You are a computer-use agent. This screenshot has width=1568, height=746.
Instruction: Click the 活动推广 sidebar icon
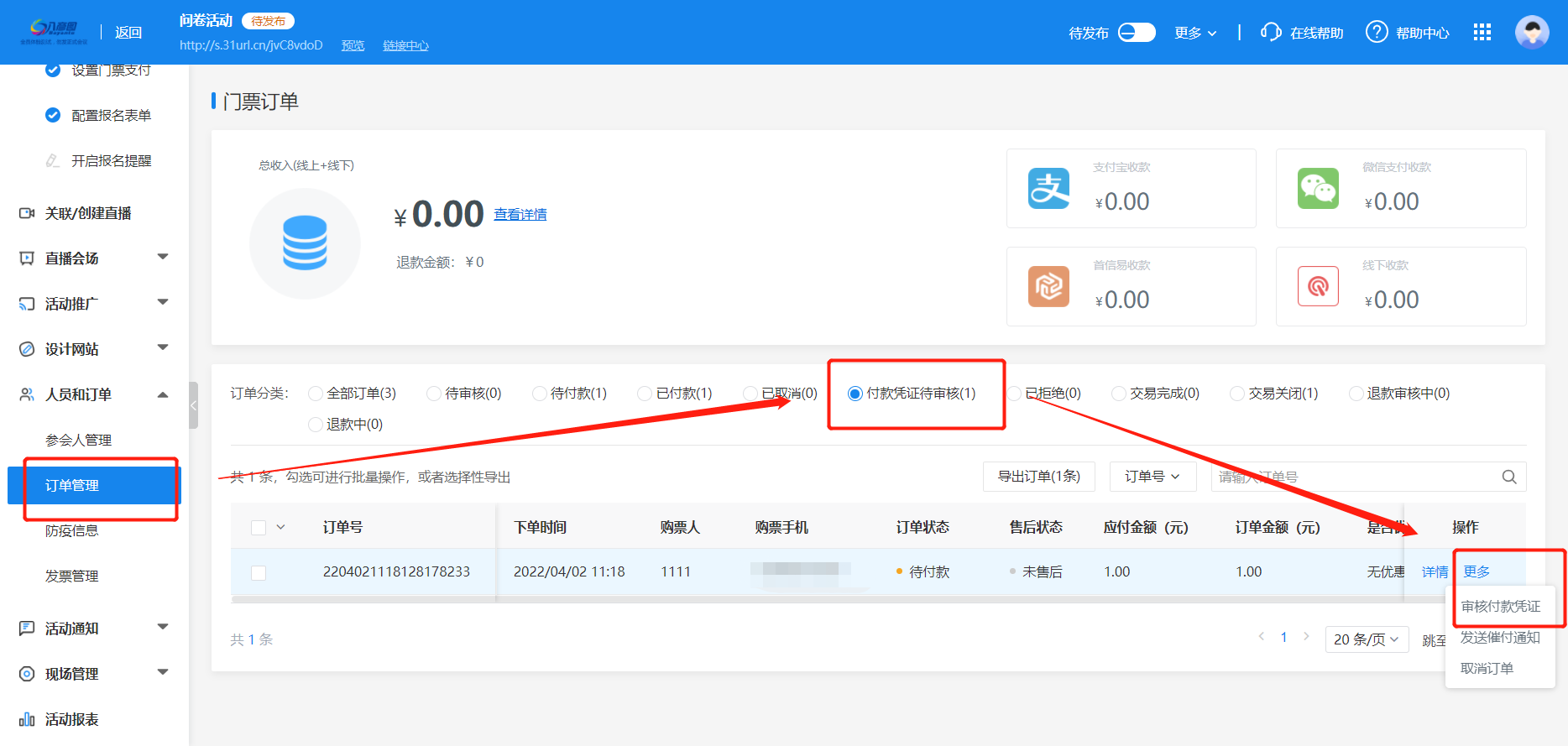point(27,304)
